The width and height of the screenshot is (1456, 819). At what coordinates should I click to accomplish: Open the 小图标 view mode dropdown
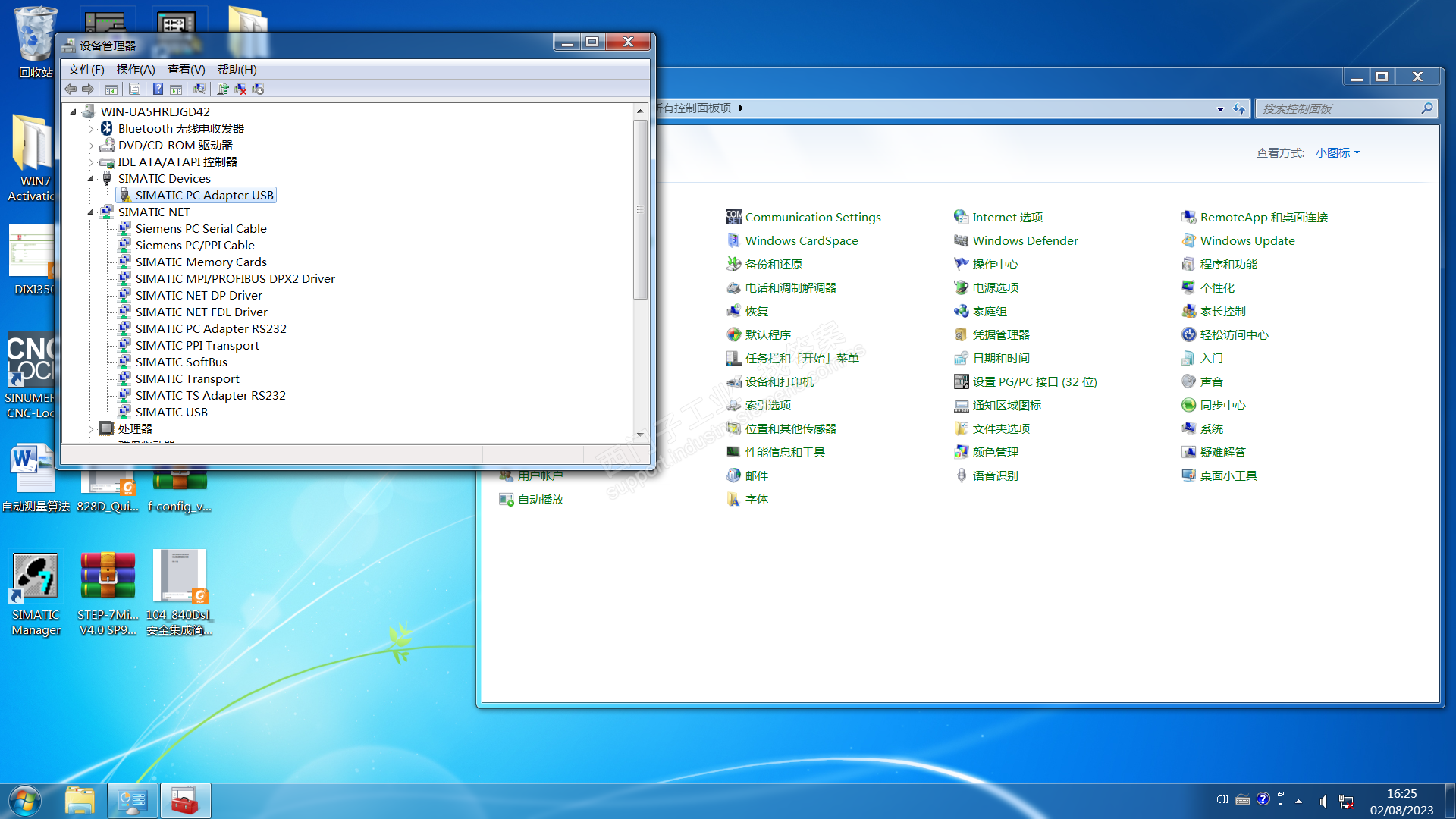(x=1337, y=152)
